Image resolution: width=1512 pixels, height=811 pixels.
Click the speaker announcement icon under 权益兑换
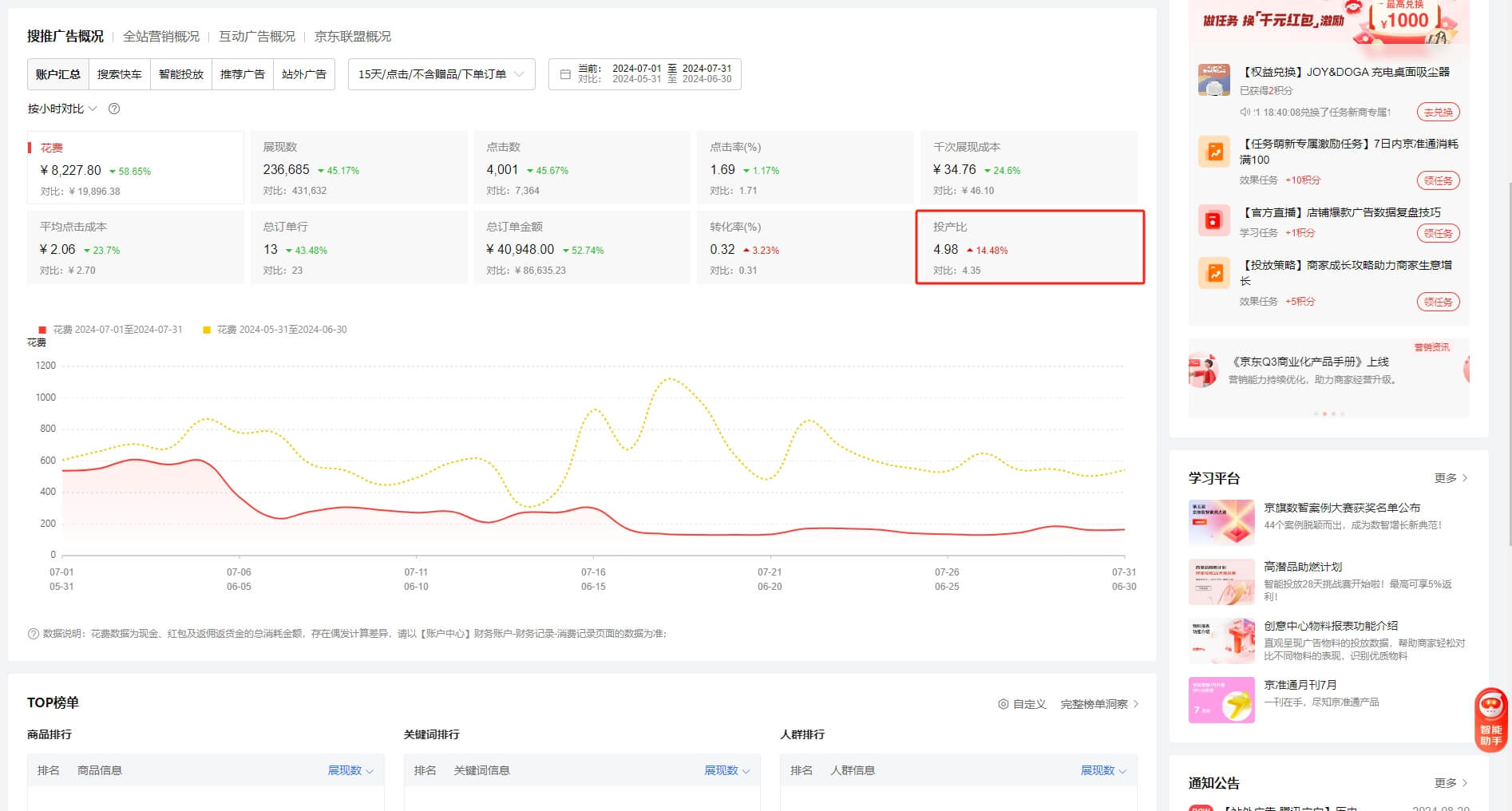1245,113
